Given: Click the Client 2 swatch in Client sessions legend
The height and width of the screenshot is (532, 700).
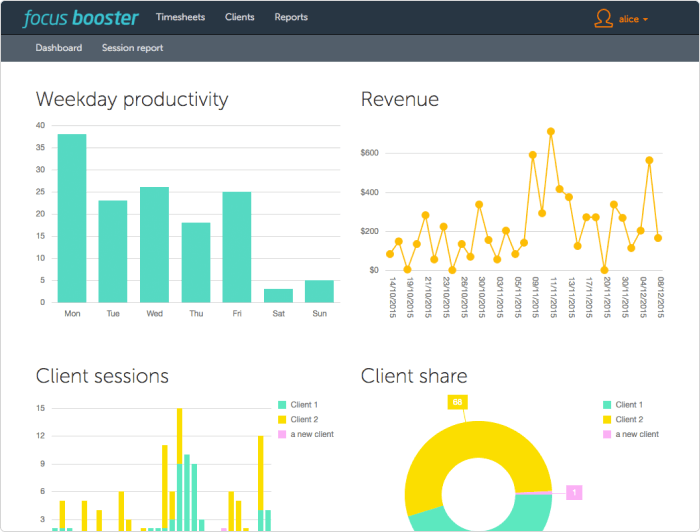Looking at the screenshot, I should (x=282, y=420).
